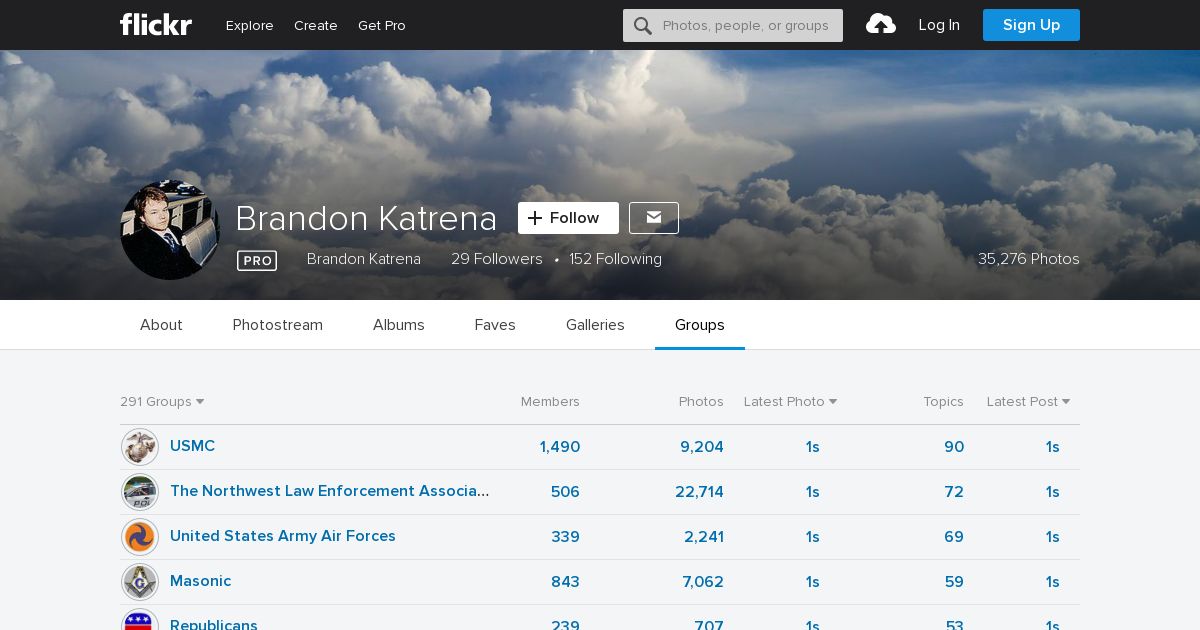The height and width of the screenshot is (630, 1200).
Task: Switch to the Photostream tab
Action: (278, 325)
